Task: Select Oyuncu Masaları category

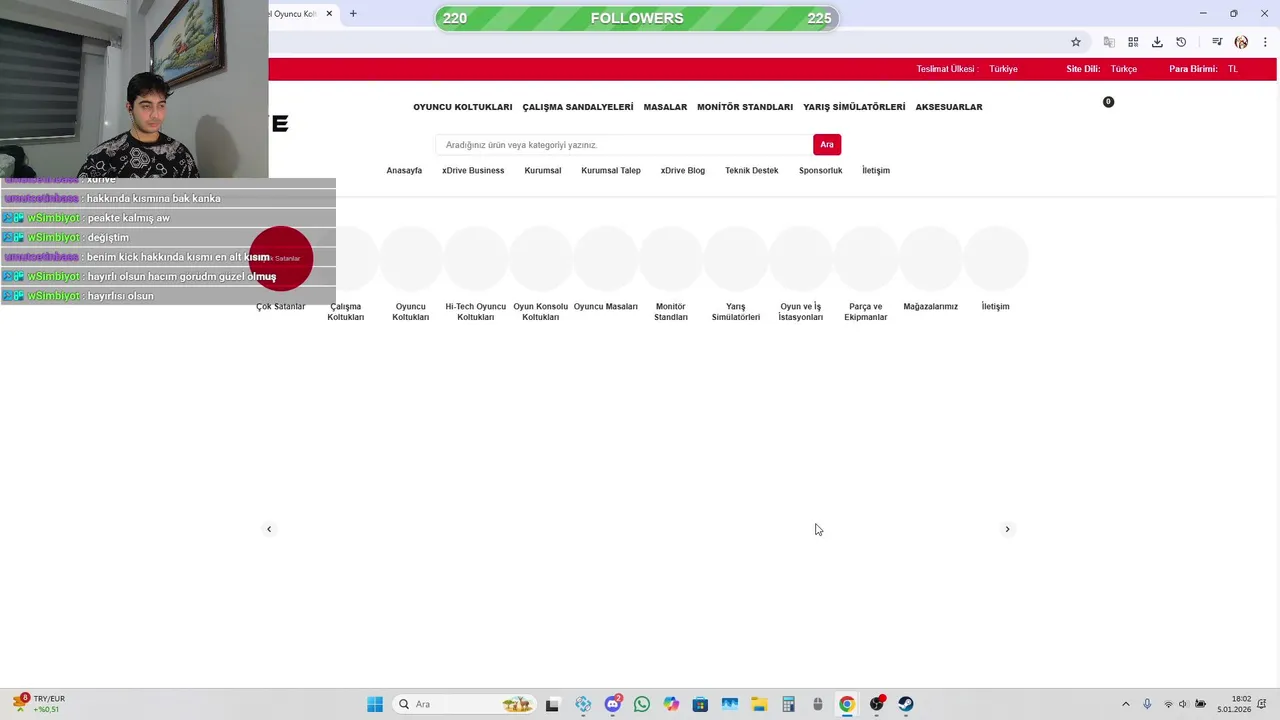Action: pyautogui.click(x=606, y=268)
